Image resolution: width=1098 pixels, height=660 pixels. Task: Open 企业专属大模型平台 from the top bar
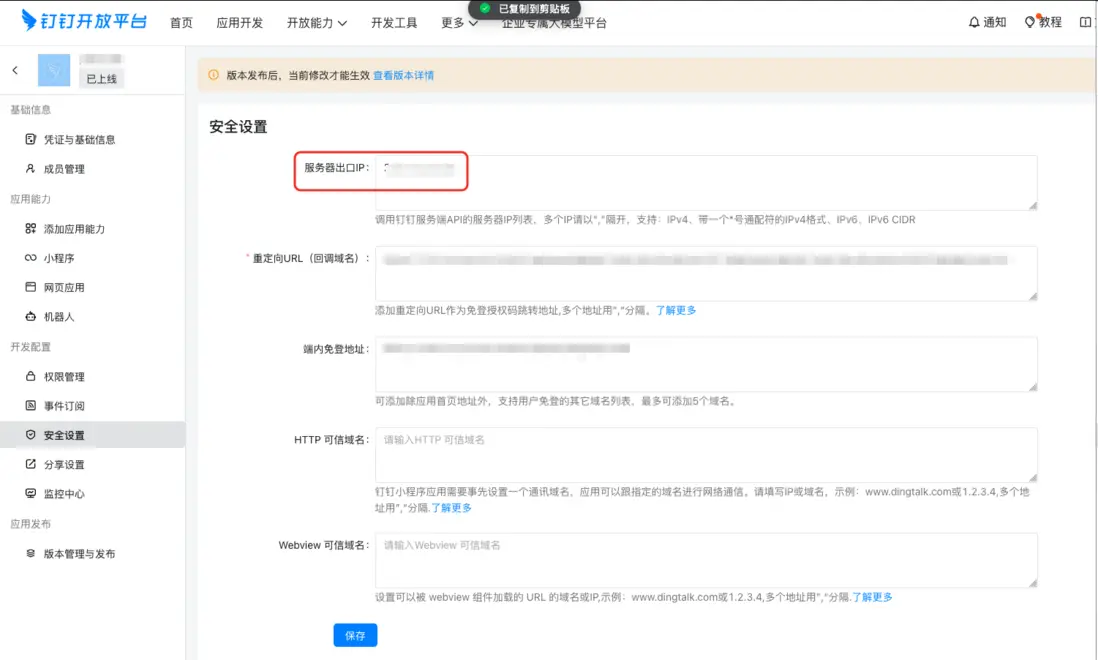(553, 21)
